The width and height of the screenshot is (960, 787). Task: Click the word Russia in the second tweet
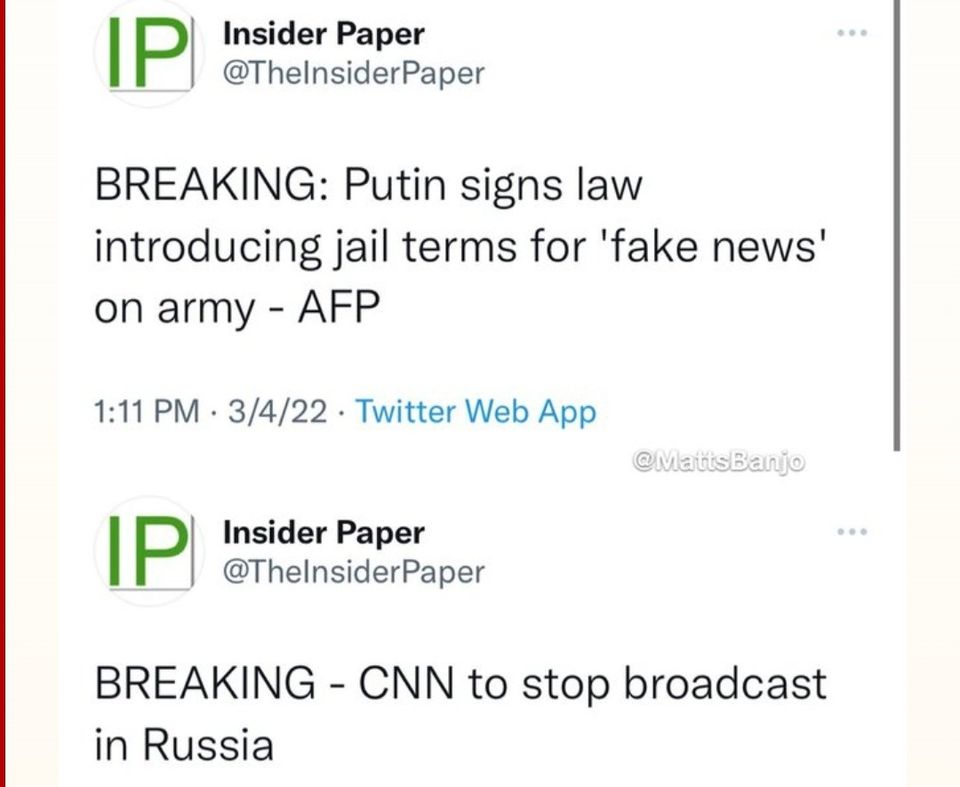[x=207, y=745]
